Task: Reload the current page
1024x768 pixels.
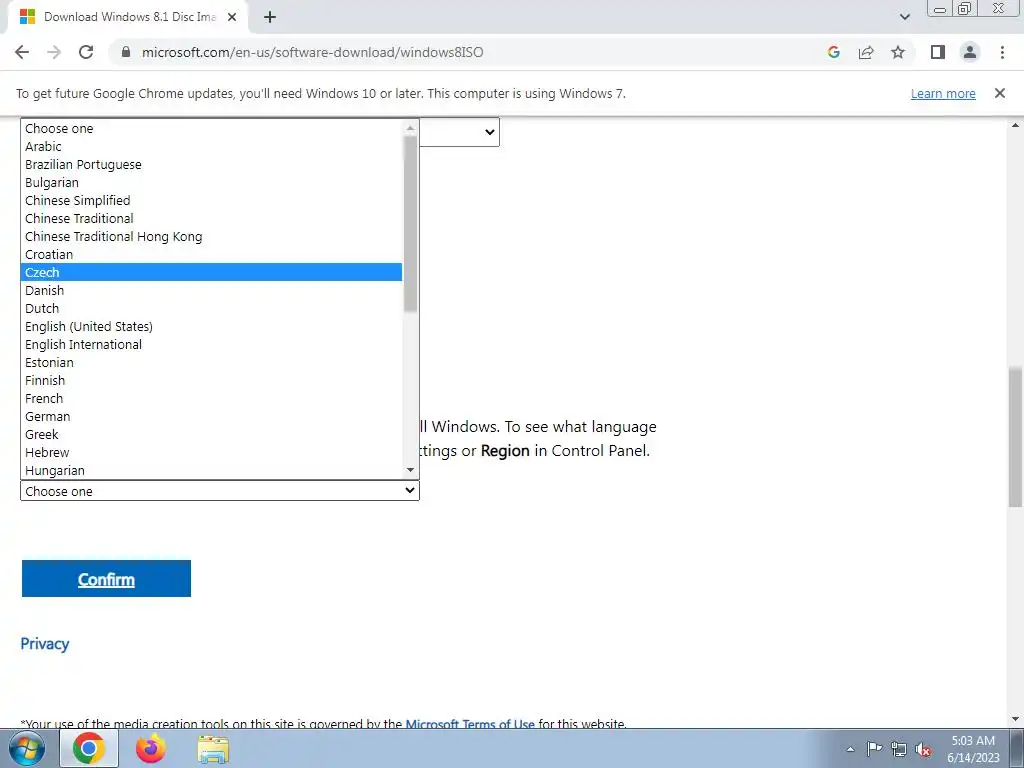Action: coord(86,52)
